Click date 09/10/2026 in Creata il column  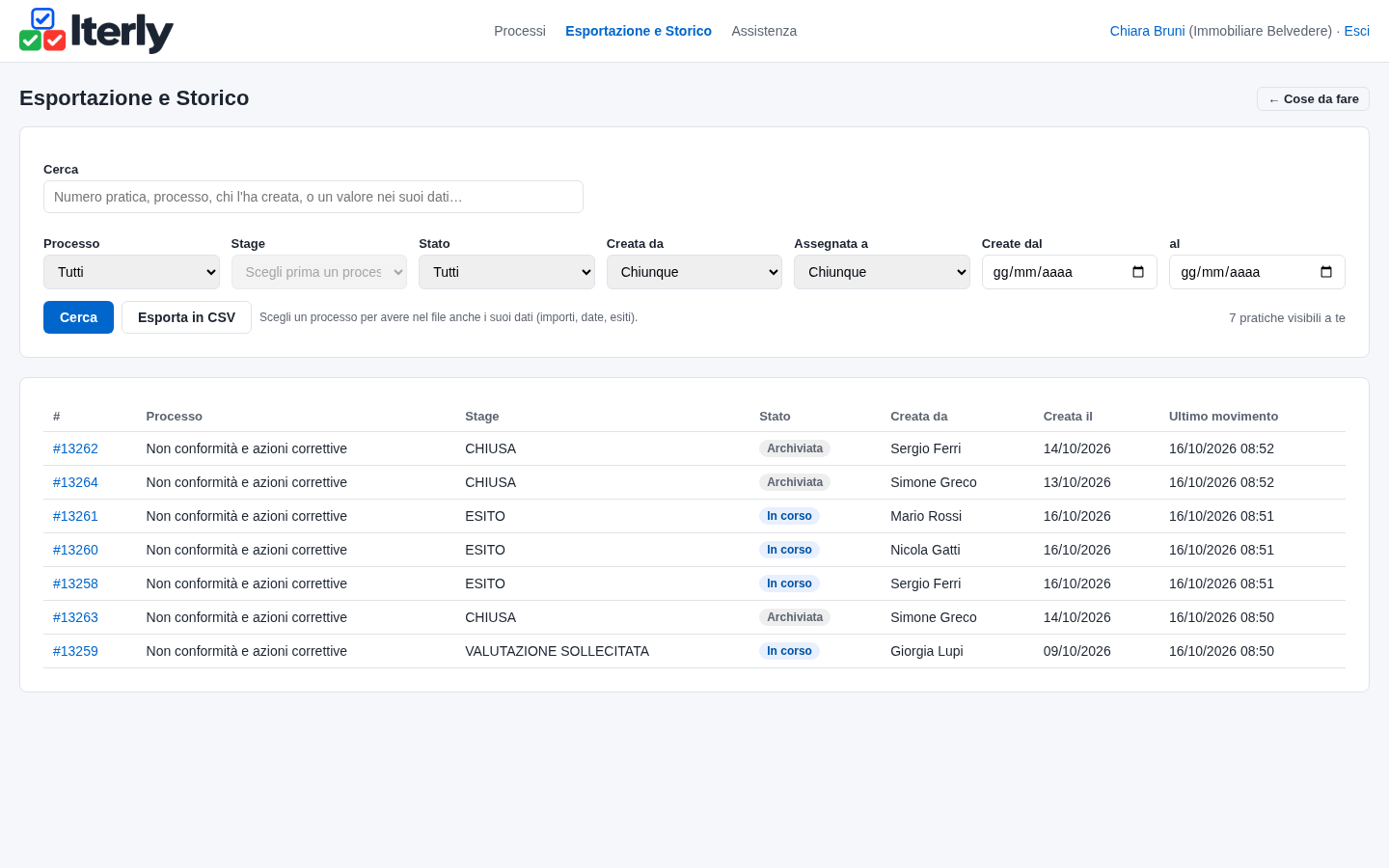1077,651
